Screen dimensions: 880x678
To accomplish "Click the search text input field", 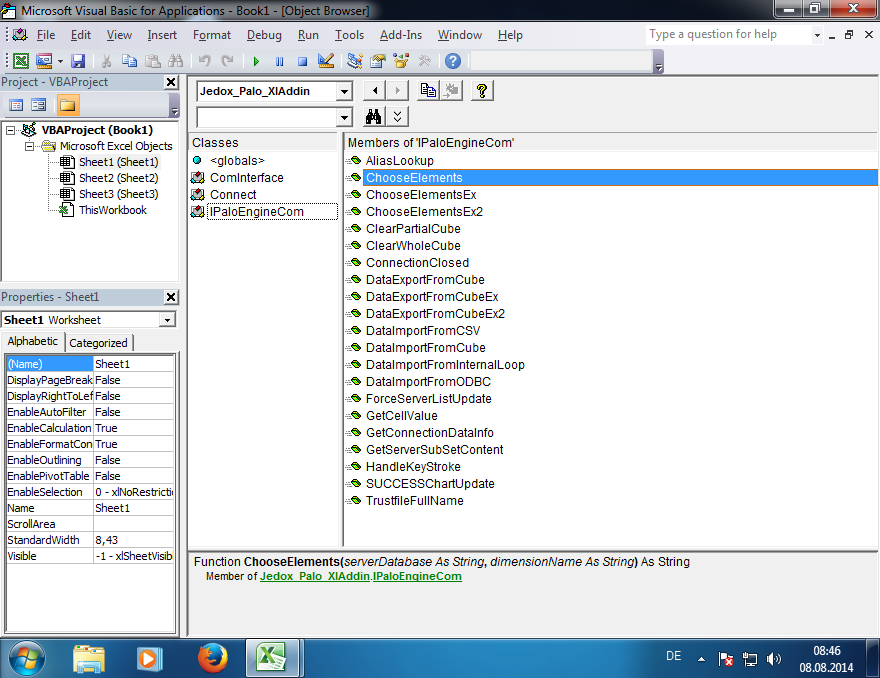I will click(x=267, y=117).
